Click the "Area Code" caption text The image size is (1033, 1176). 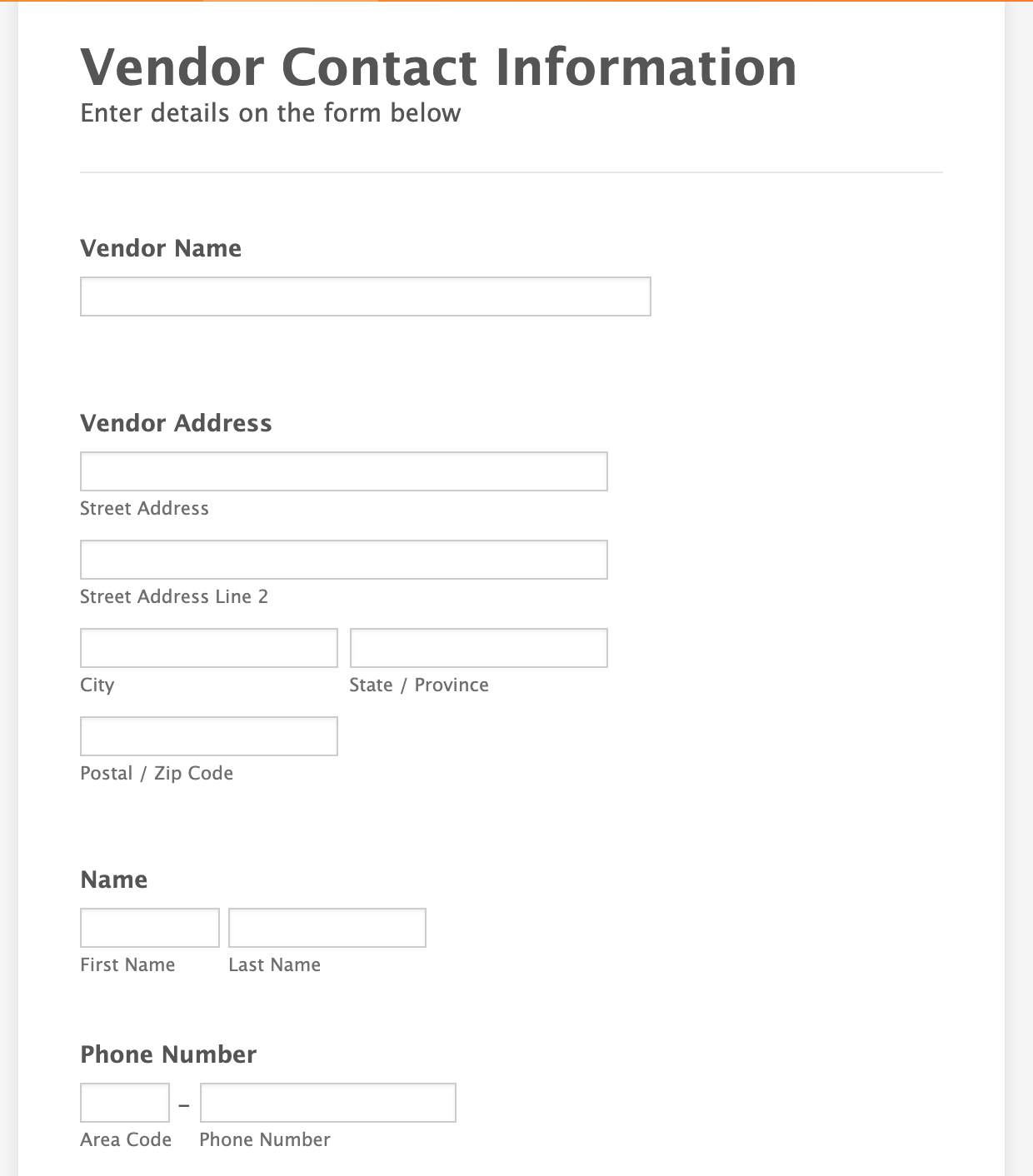(x=126, y=1139)
